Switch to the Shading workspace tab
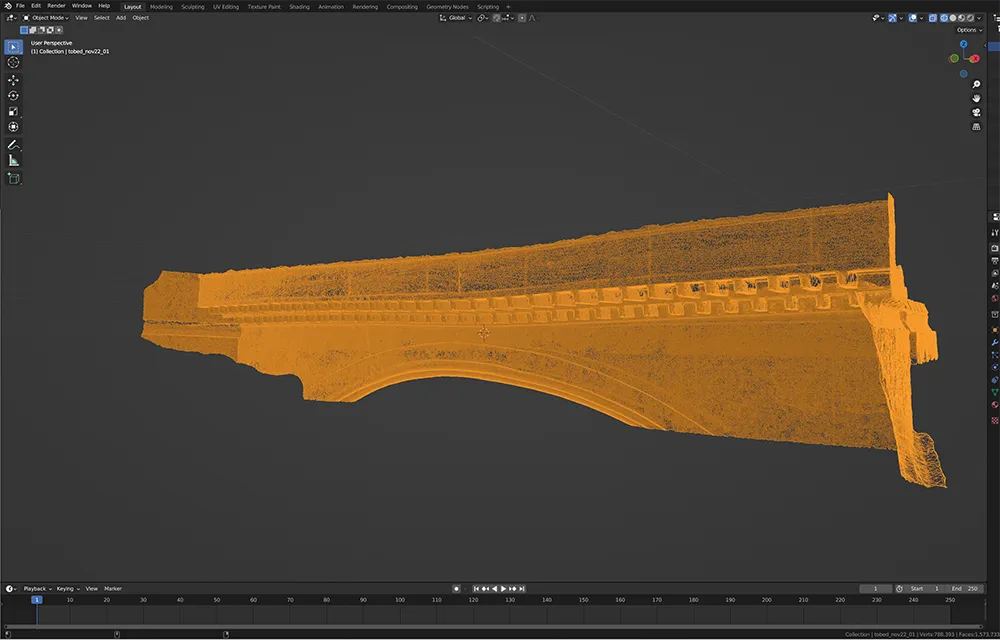Image resolution: width=1000 pixels, height=640 pixels. tap(299, 5)
